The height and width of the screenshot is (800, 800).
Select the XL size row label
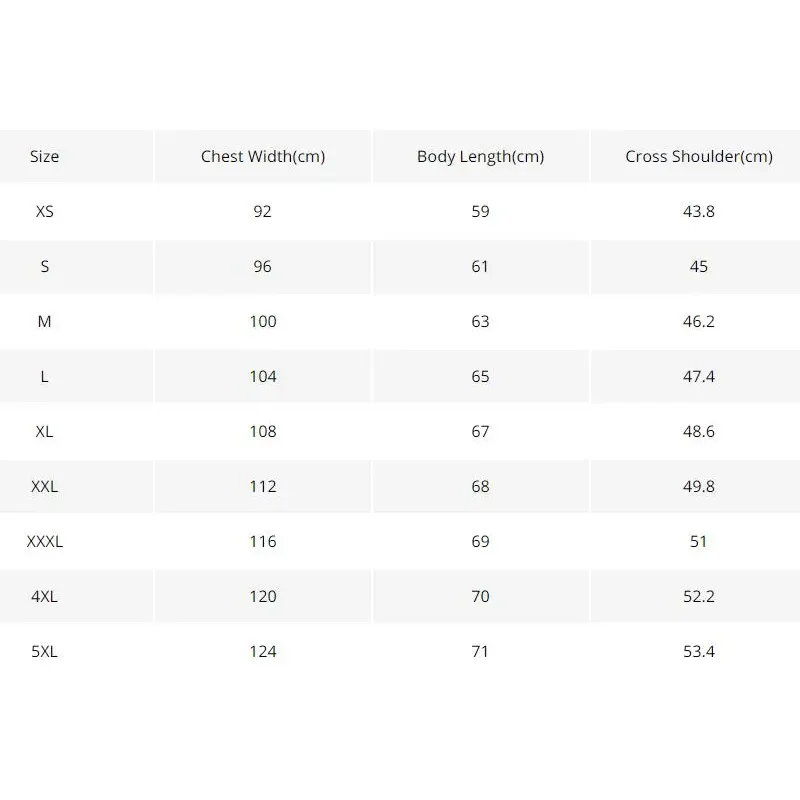[x=44, y=432]
